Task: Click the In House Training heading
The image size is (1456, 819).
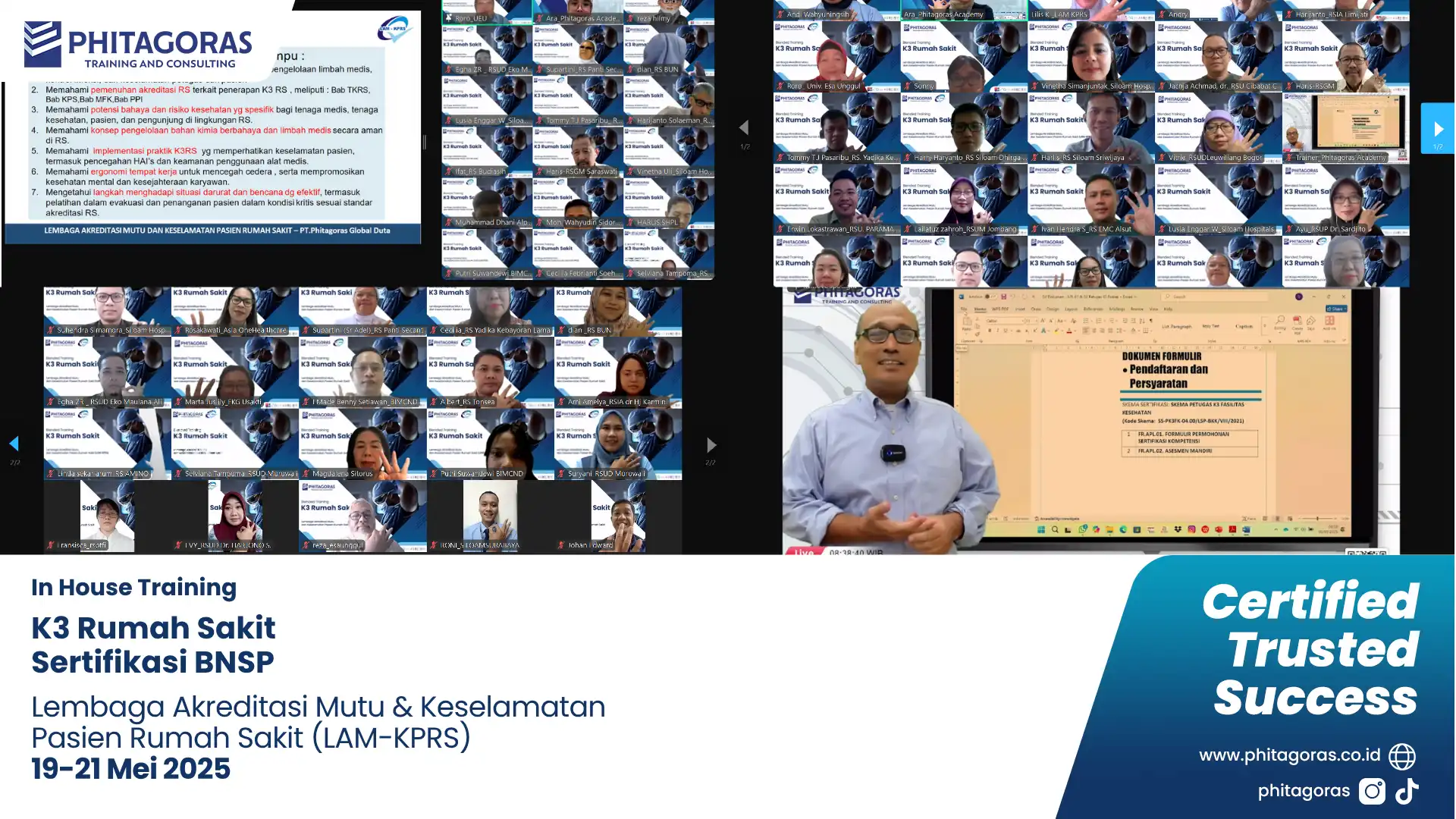Action: [133, 587]
